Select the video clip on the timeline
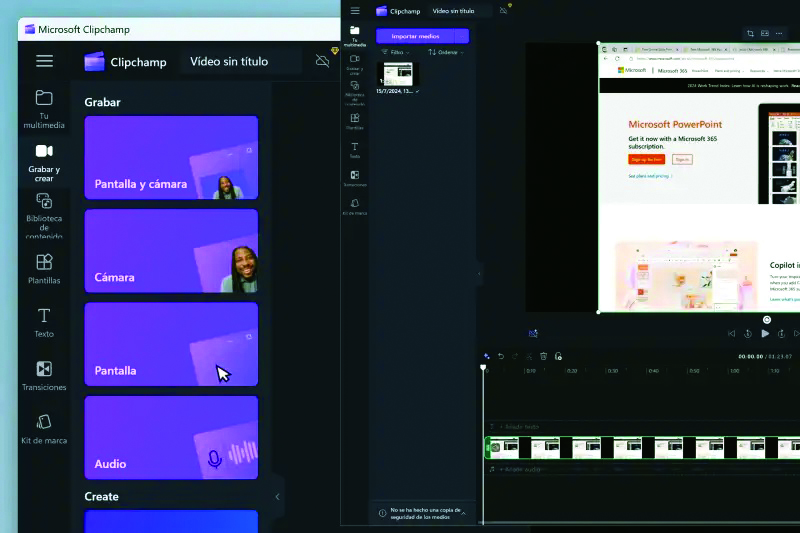Screen dimensions: 800x533 pos(642,448)
